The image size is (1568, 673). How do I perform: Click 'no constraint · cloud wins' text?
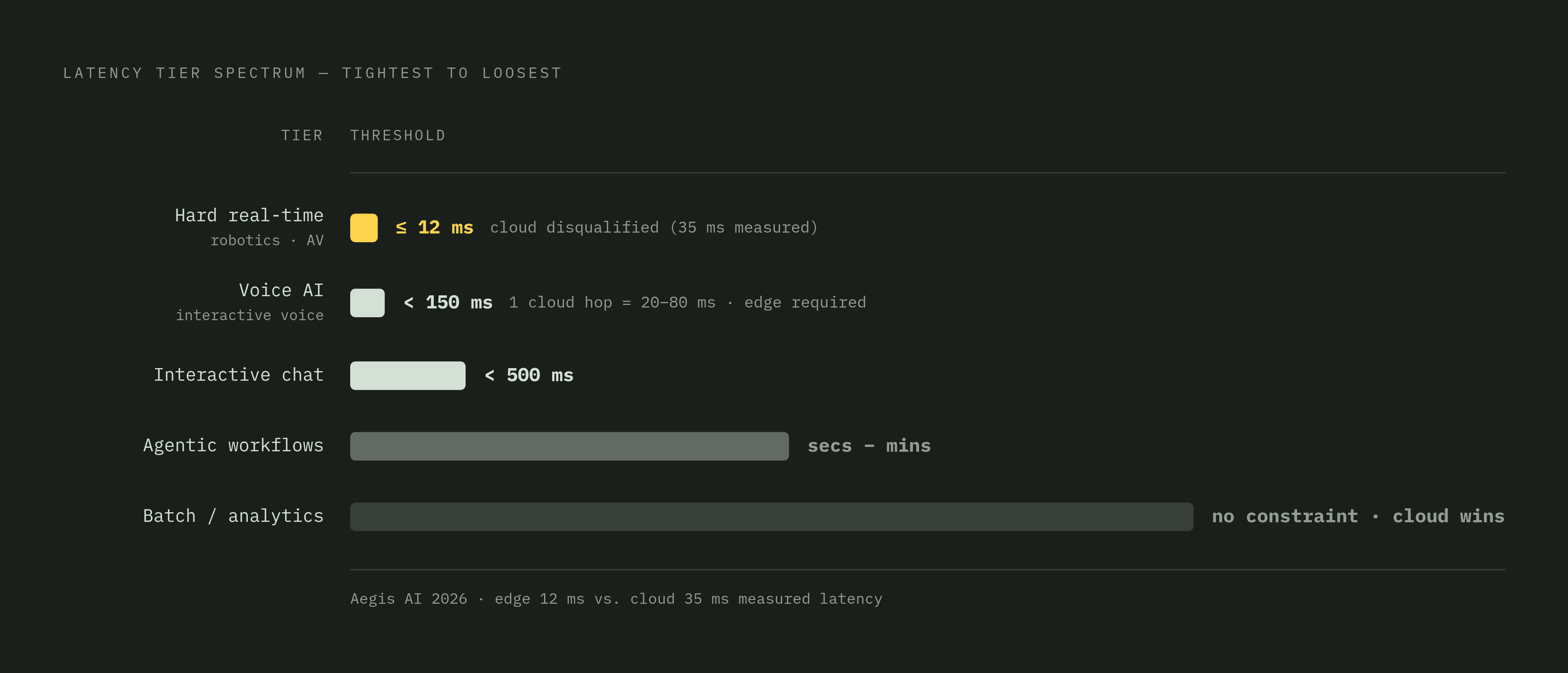click(1358, 517)
